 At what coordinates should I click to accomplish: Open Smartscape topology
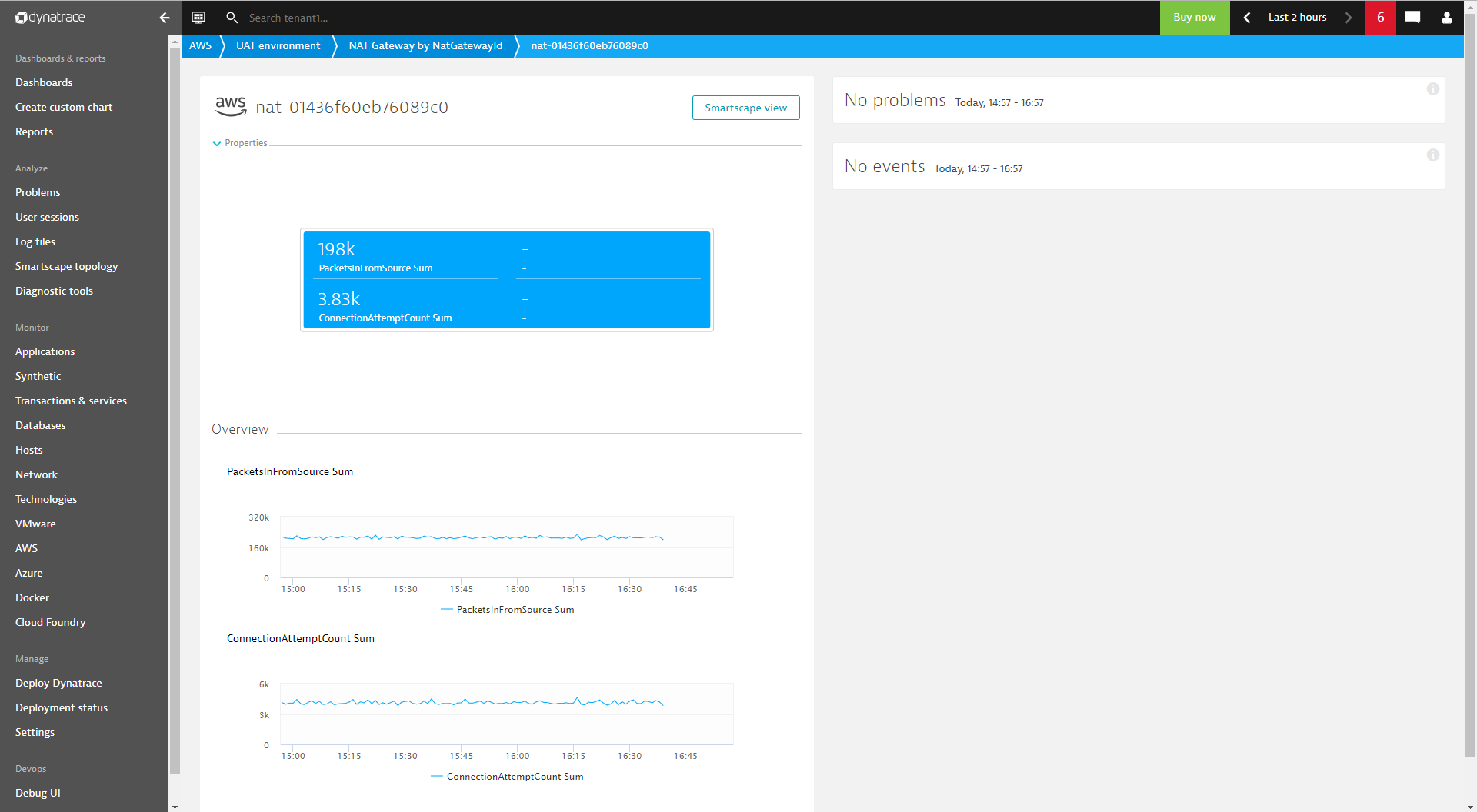pyautogui.click(x=66, y=266)
